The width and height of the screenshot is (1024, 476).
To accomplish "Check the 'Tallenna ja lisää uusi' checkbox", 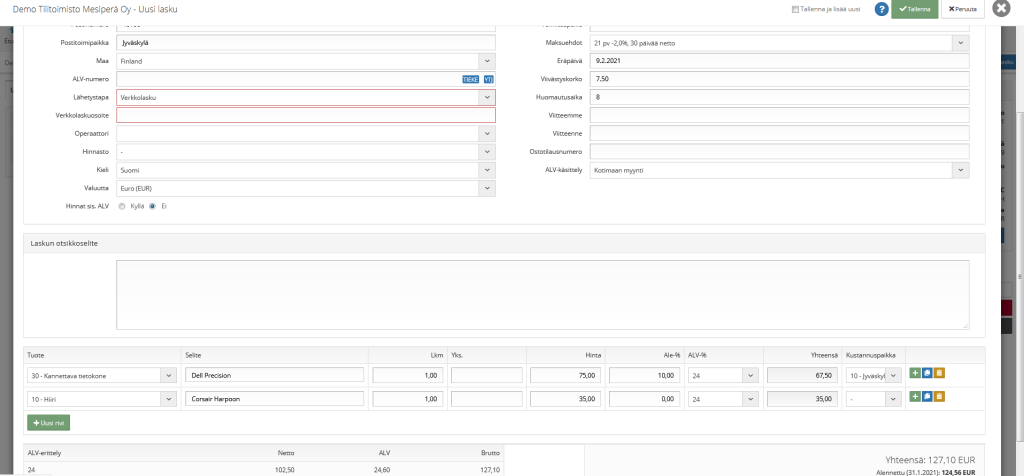I will click(x=795, y=10).
